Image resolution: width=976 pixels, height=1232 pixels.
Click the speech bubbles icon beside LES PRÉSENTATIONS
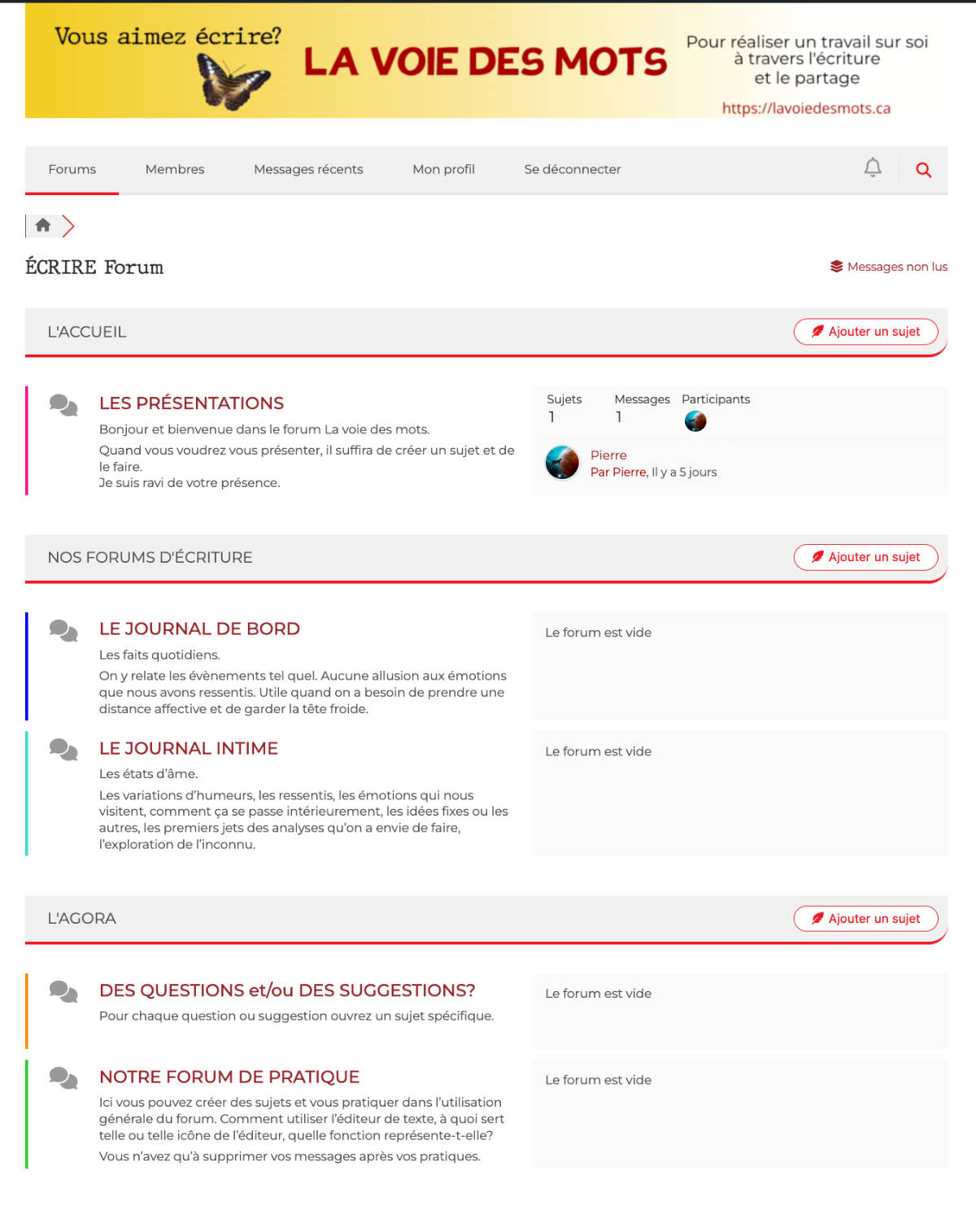click(63, 404)
